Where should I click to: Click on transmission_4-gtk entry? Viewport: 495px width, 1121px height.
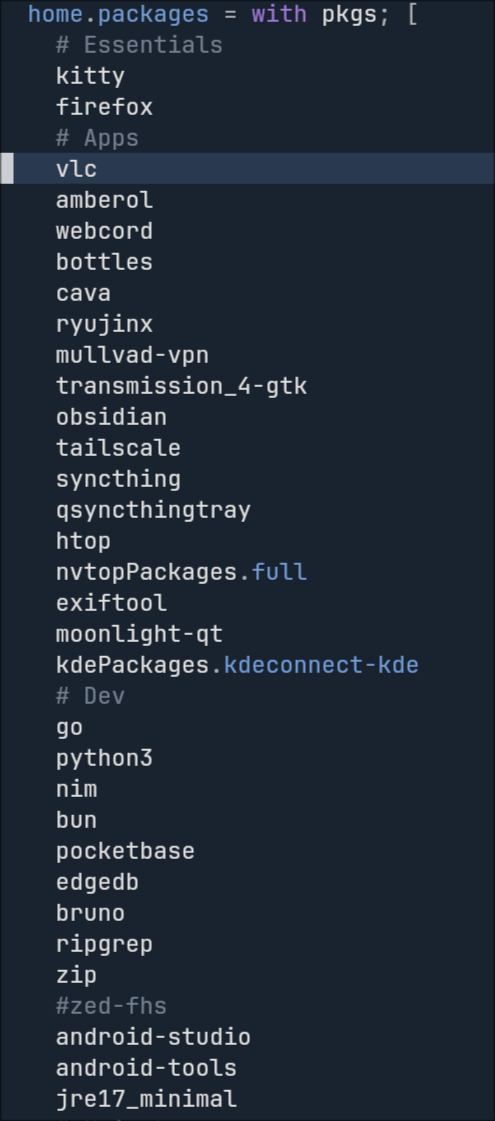[182, 386]
